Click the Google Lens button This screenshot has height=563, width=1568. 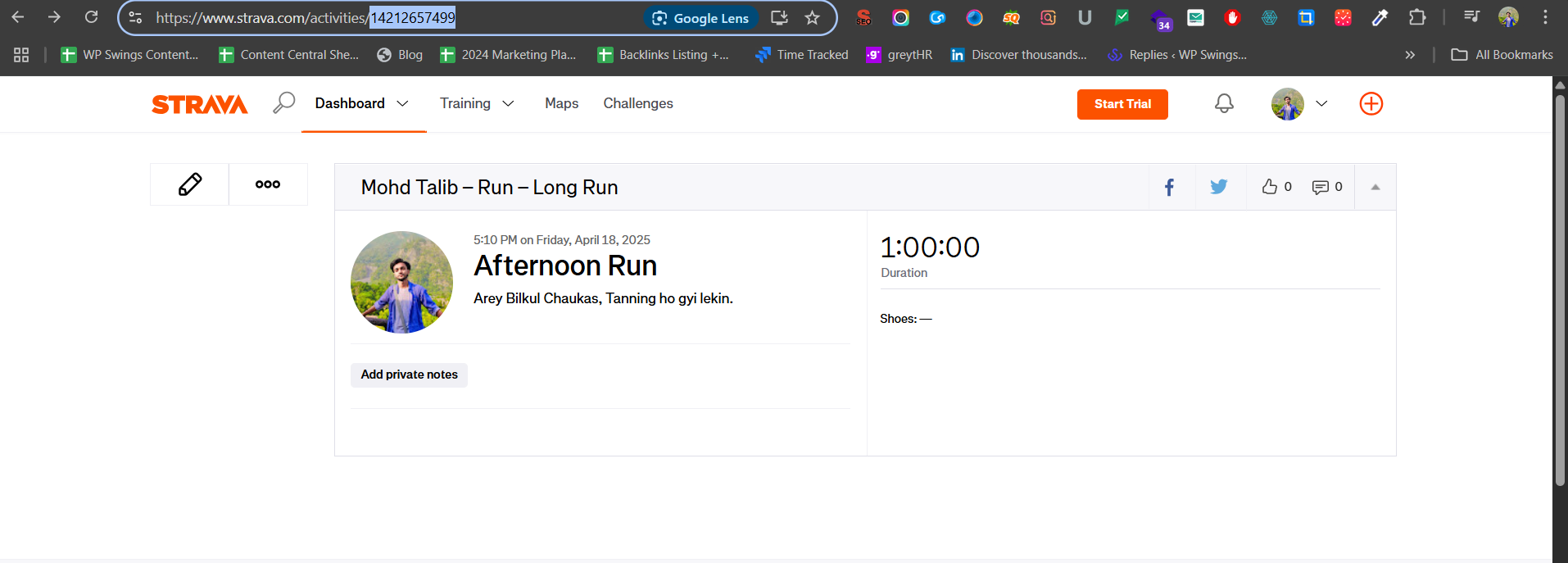click(x=700, y=18)
